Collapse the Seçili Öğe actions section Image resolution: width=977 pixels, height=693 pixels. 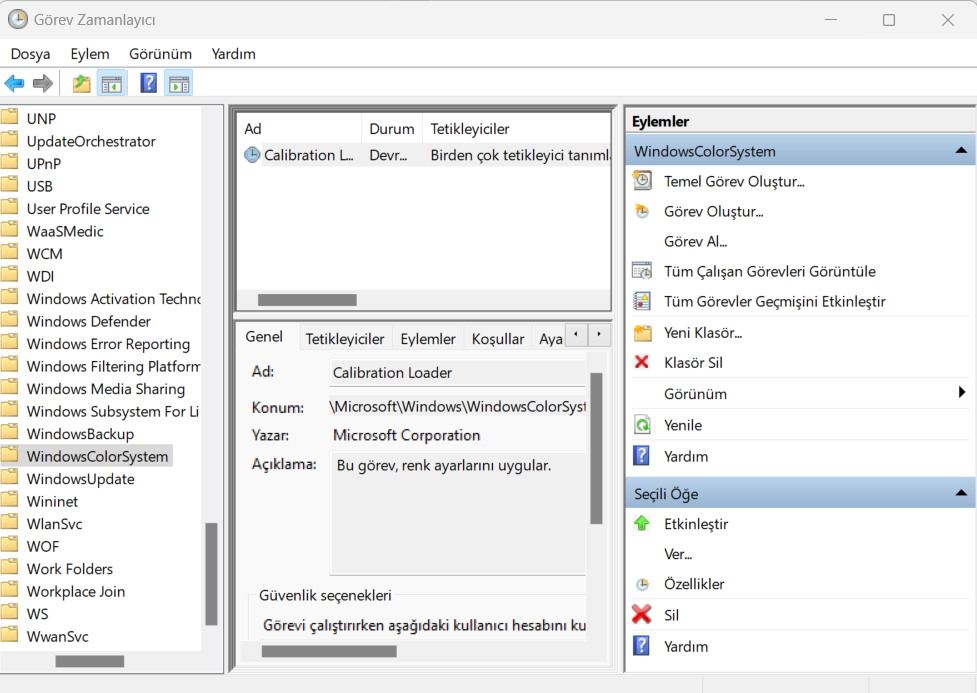961,493
